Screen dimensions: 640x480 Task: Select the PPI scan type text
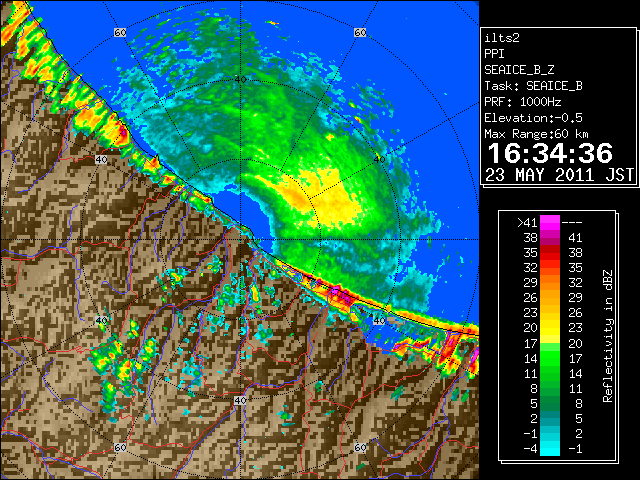point(494,54)
